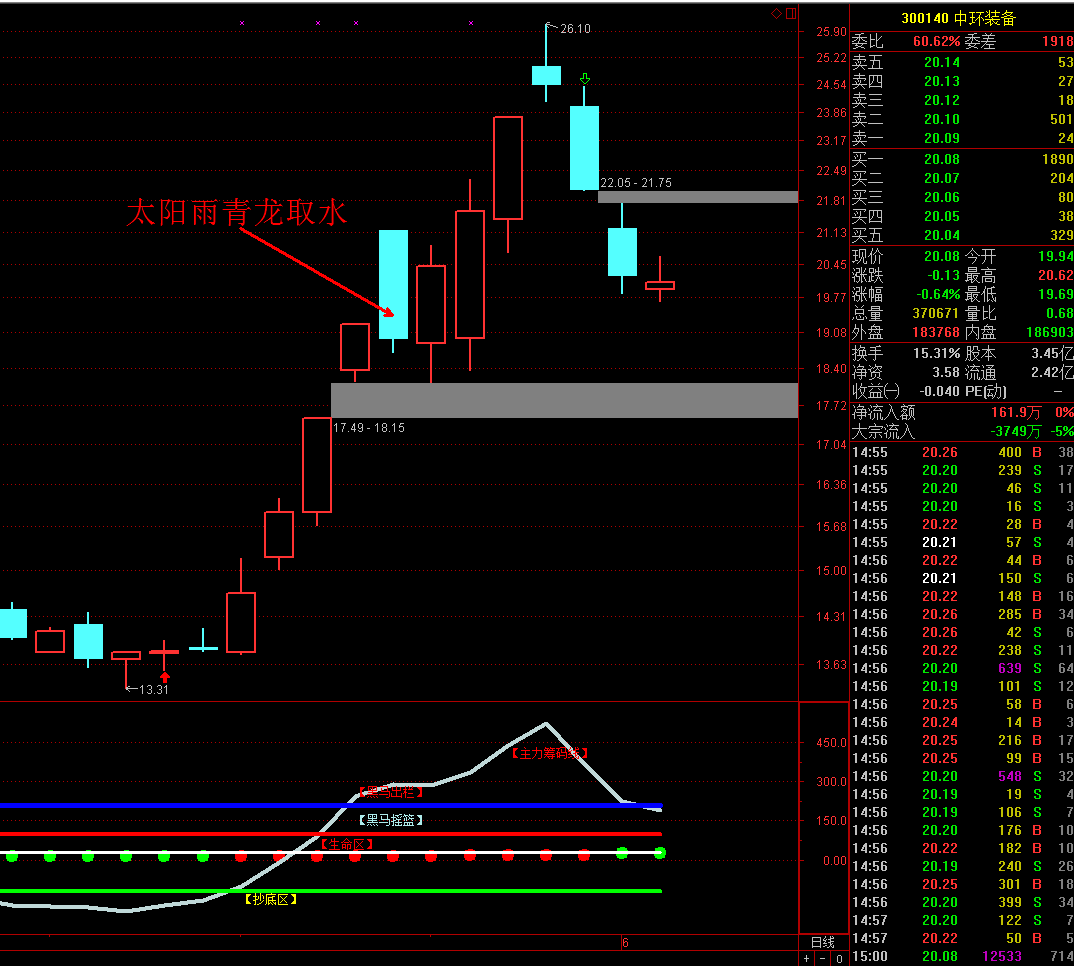Screen dimensions: 1074x966
Task: Click the red up arrow below the doji candle
Action: (x=165, y=677)
